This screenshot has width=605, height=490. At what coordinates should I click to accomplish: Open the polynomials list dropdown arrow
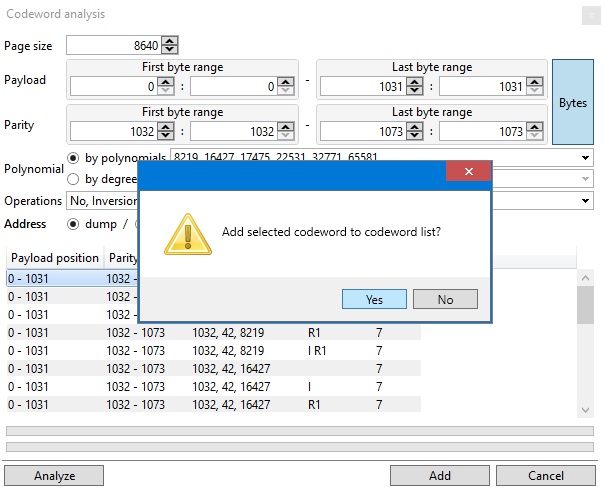pyautogui.click(x=585, y=158)
